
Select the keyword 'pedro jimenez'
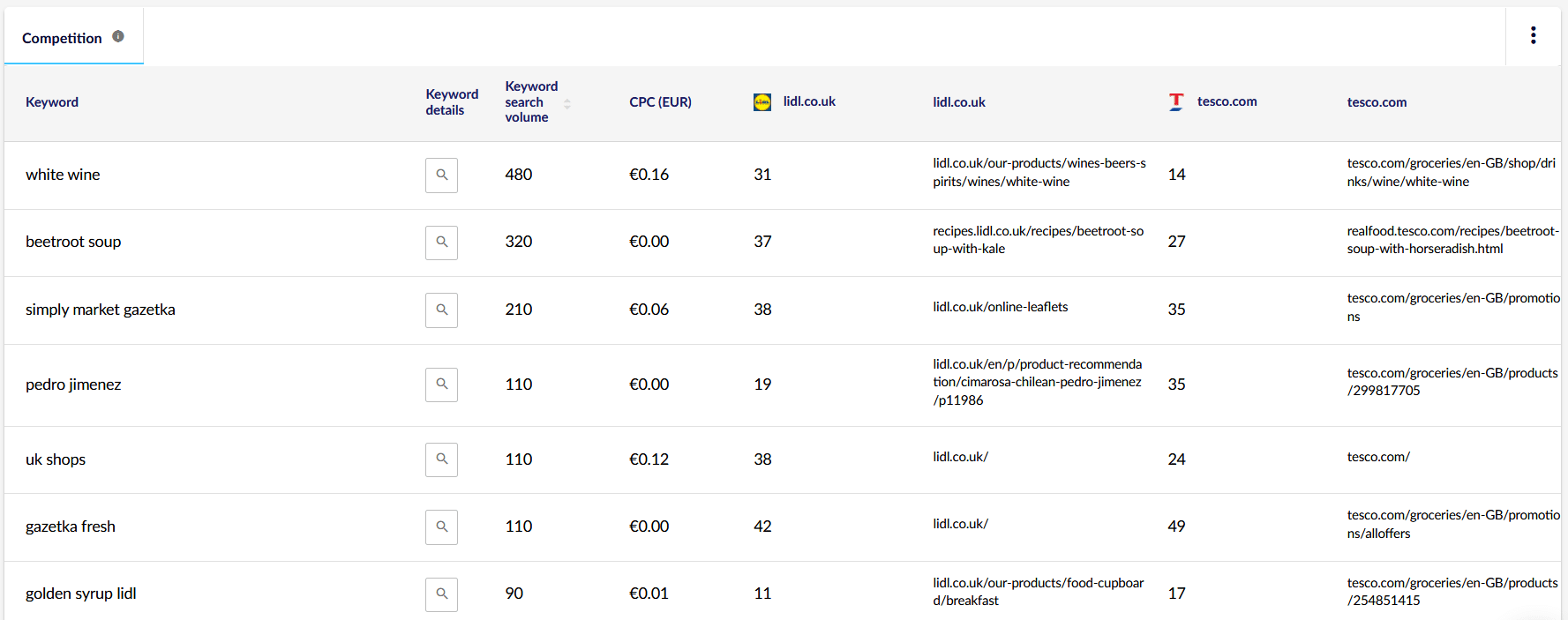pos(73,385)
